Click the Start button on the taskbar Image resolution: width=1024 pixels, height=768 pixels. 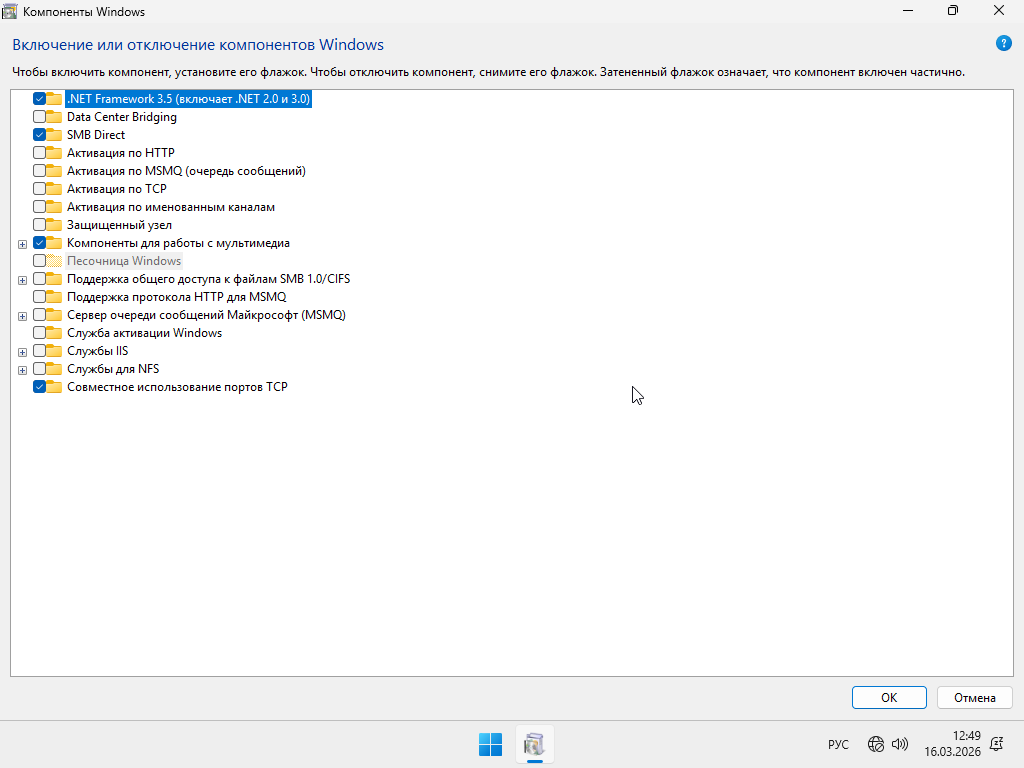[x=490, y=744]
